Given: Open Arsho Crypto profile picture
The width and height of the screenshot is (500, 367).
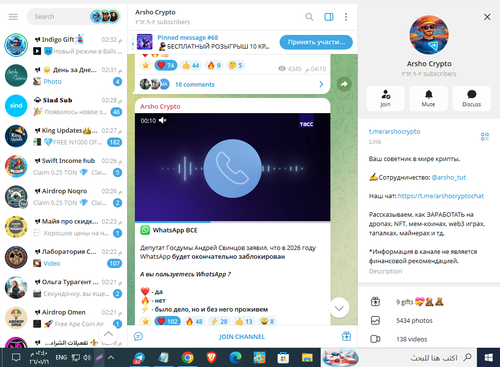Looking at the screenshot, I should click(x=429, y=35).
